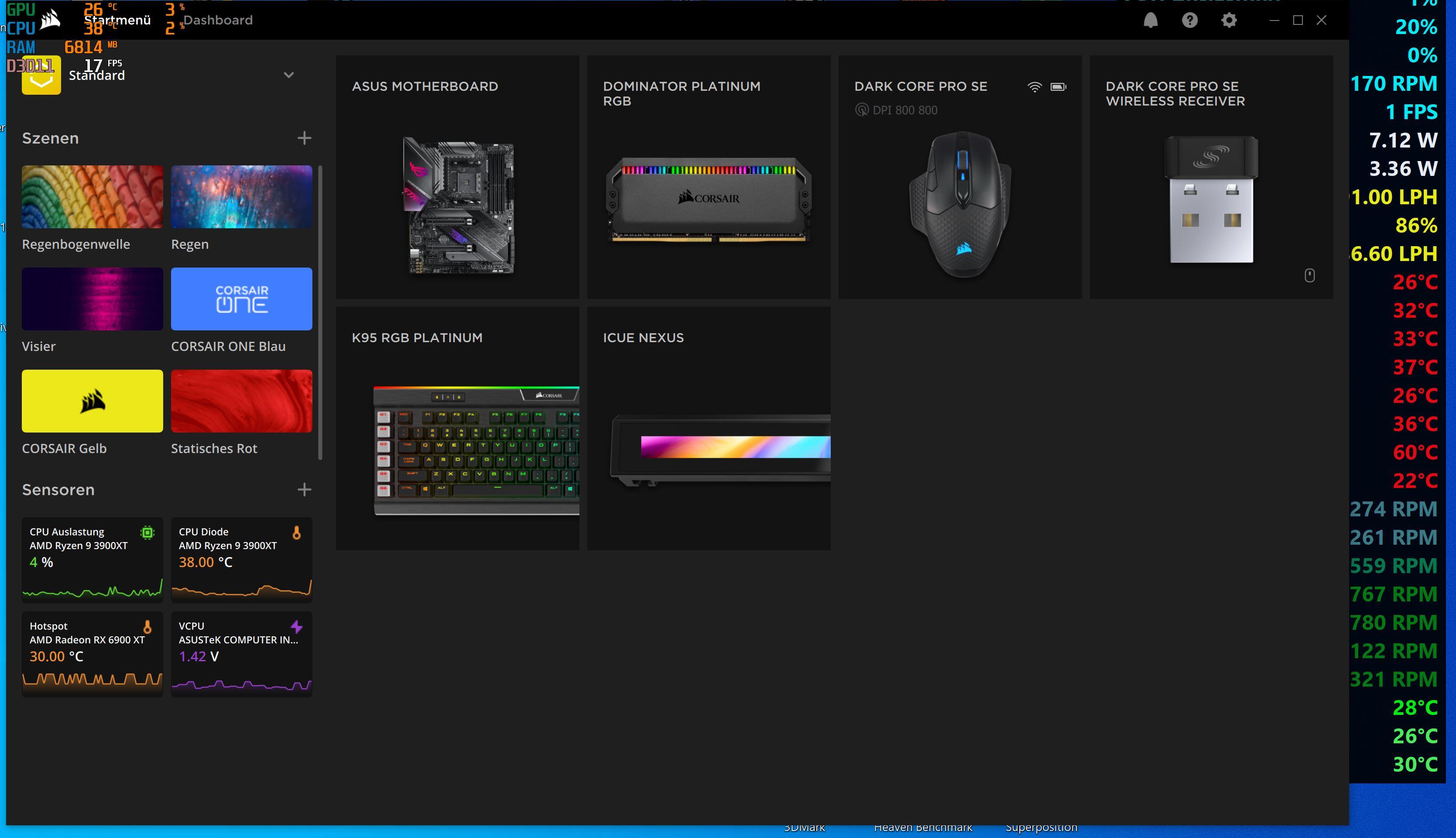This screenshot has height=838, width=1456.
Task: Open the ASUS Motherboard device tile
Action: coord(457,177)
